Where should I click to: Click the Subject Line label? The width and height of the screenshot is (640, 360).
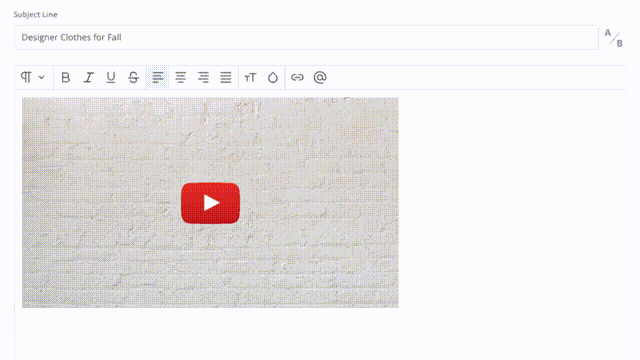(36, 15)
